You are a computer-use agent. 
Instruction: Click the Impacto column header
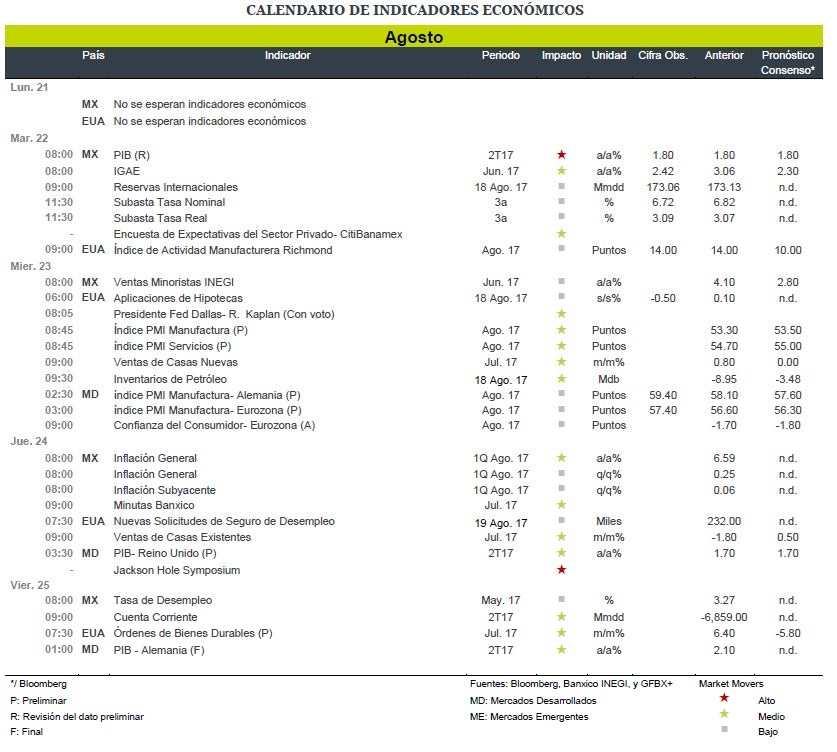tap(561, 56)
